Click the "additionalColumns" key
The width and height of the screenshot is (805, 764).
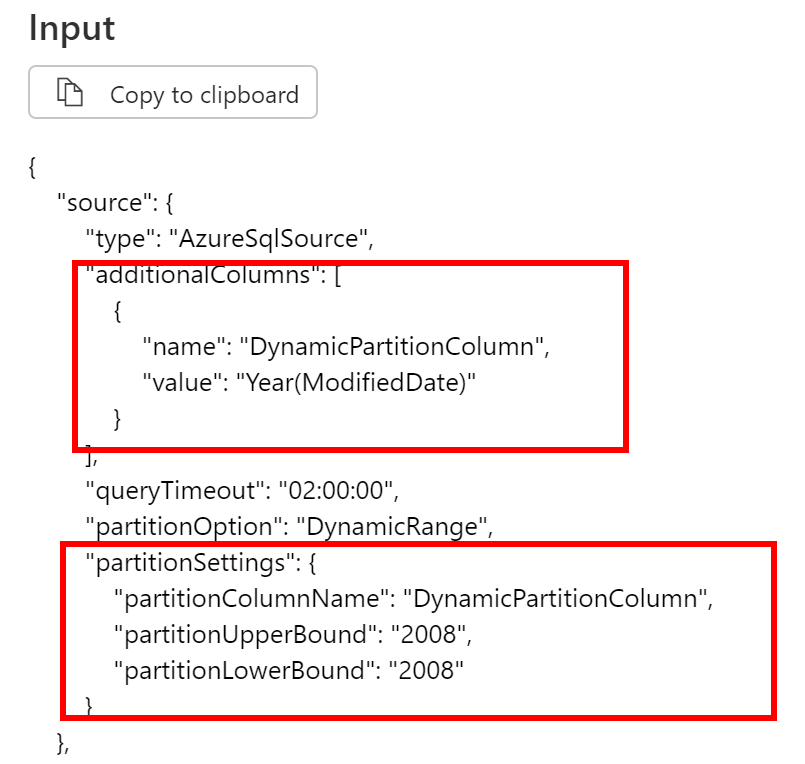click(203, 275)
